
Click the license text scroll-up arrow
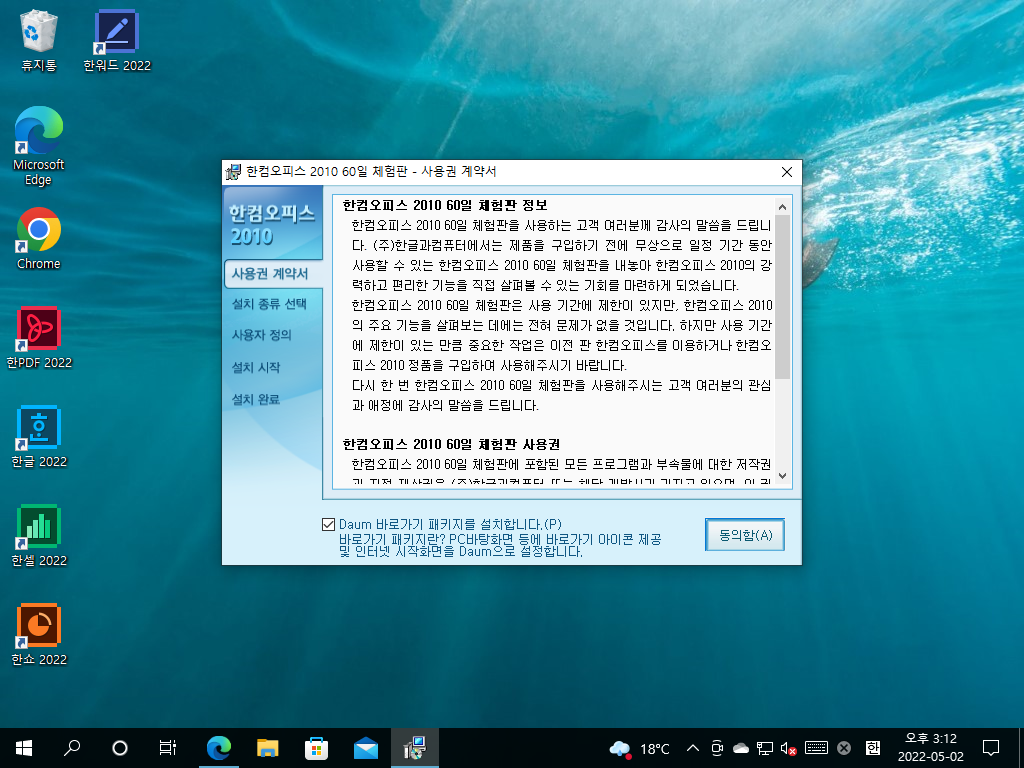tap(782, 207)
